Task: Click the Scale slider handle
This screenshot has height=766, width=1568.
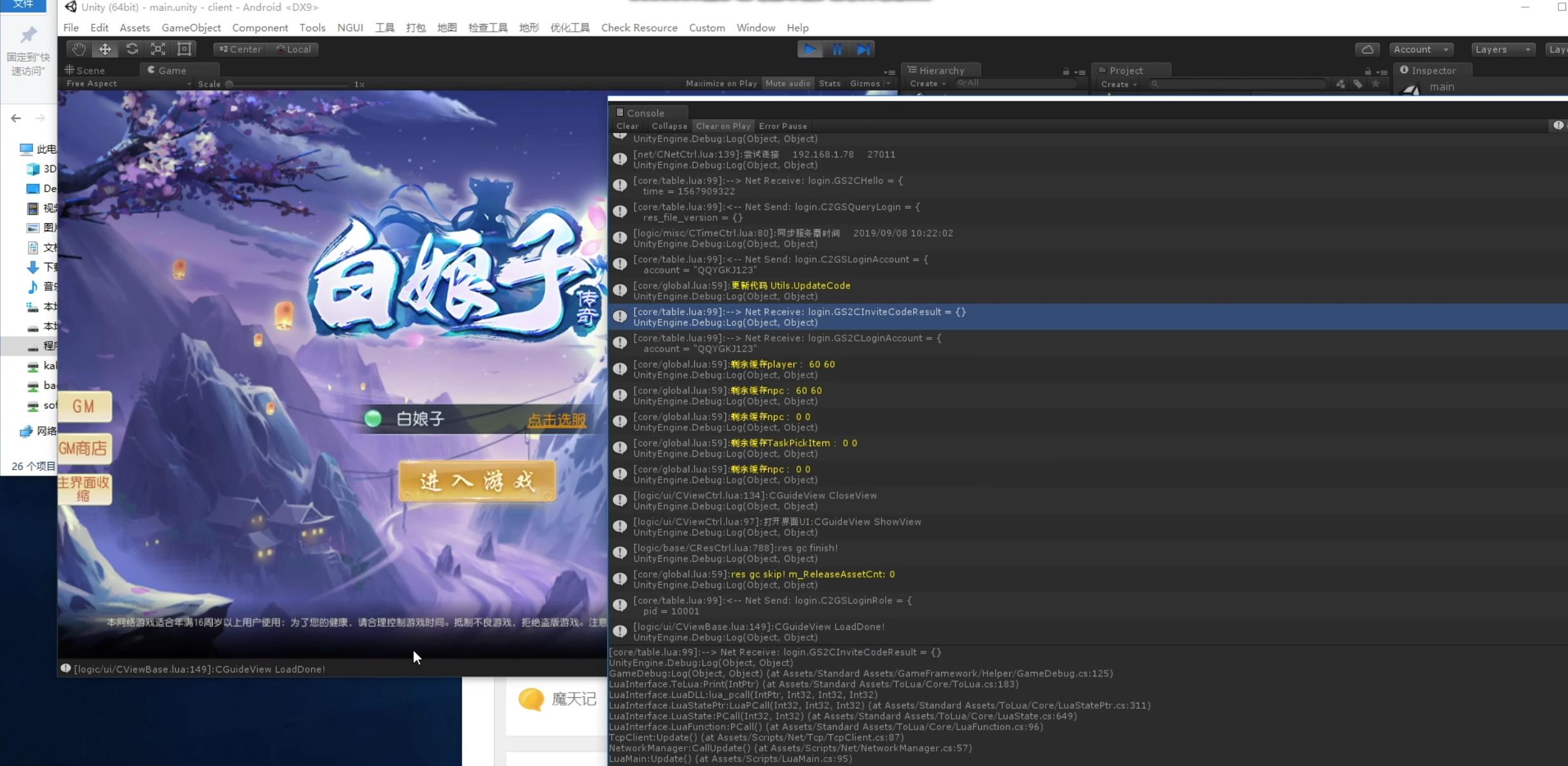Action: [x=229, y=84]
